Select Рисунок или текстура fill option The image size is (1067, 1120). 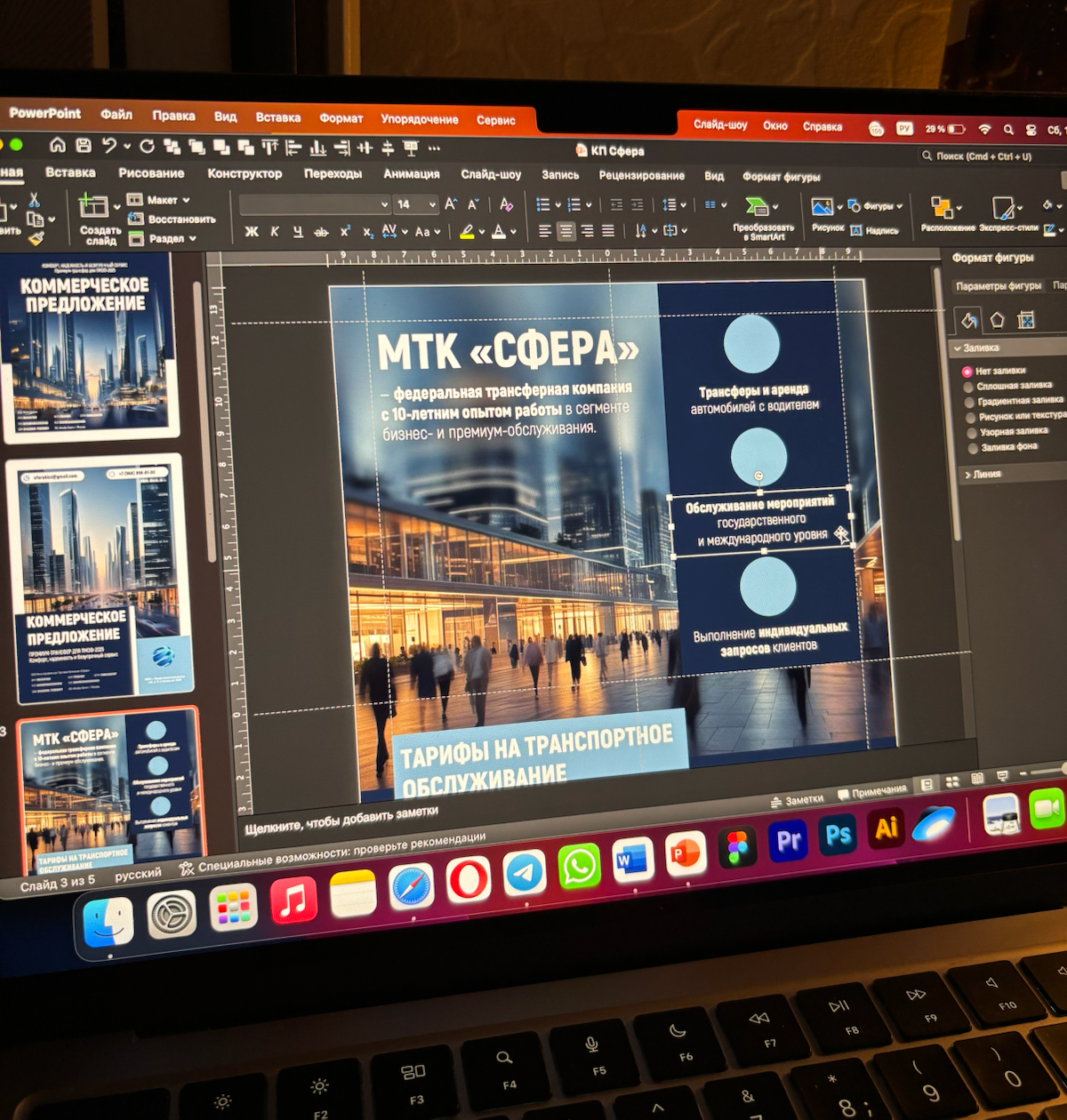[971, 417]
